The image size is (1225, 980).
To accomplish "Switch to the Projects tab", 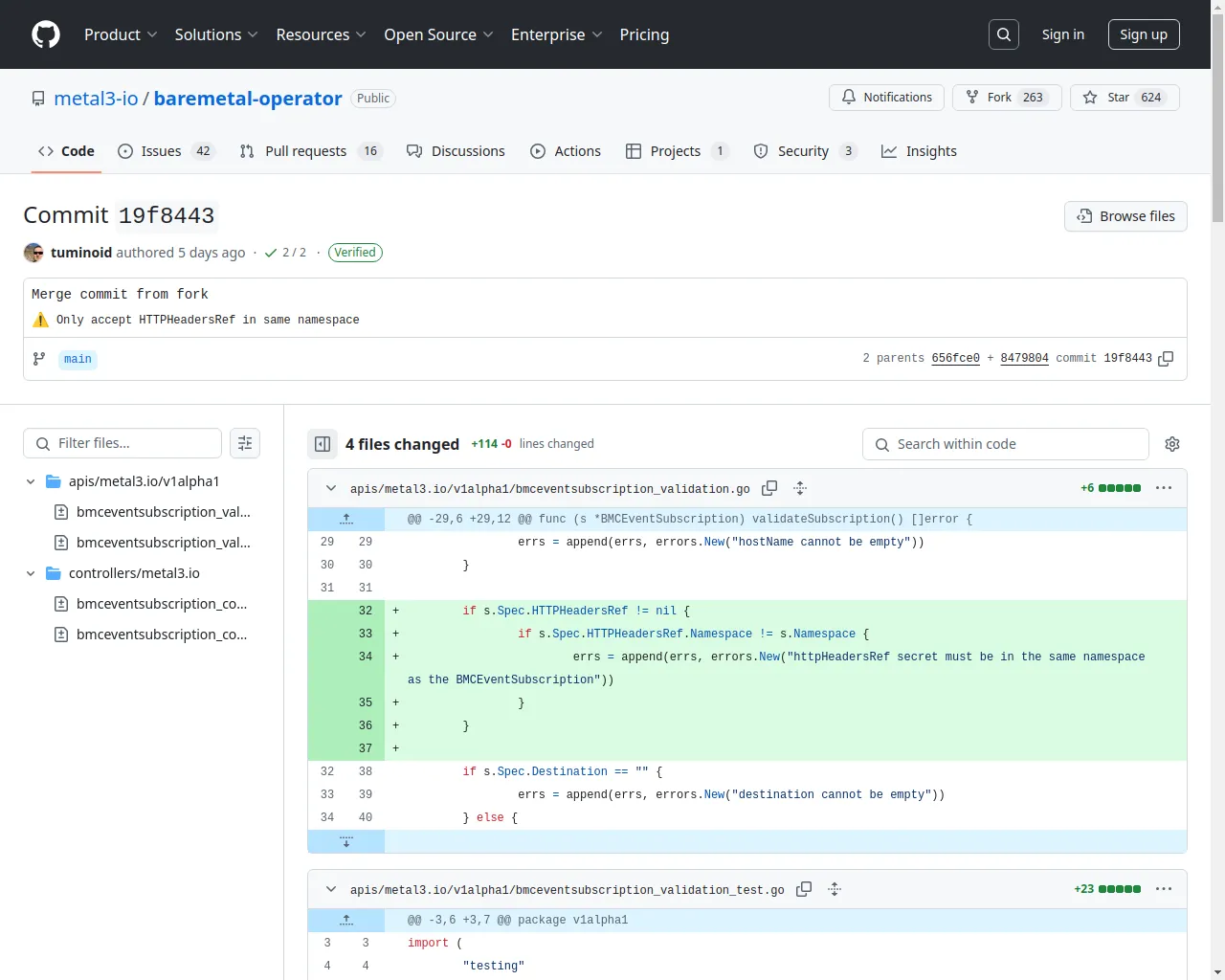I will click(677, 151).
